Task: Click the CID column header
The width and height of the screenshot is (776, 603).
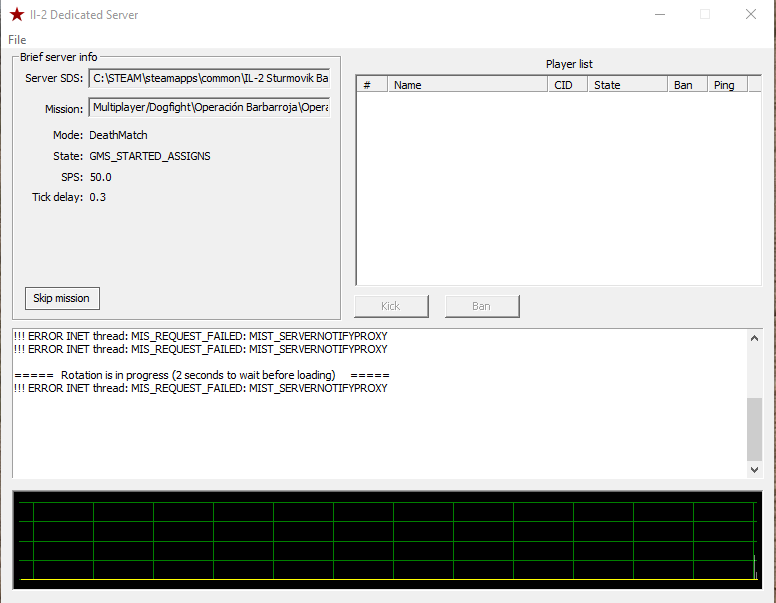Action: click(x=568, y=85)
